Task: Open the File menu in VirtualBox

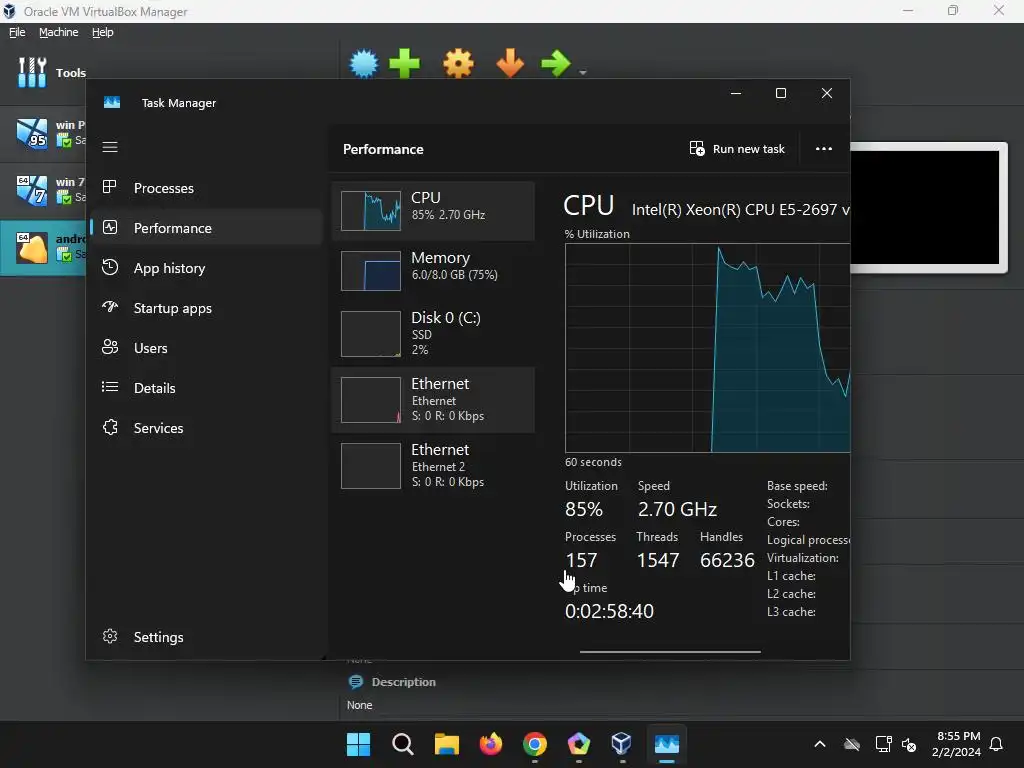Action: pos(17,32)
